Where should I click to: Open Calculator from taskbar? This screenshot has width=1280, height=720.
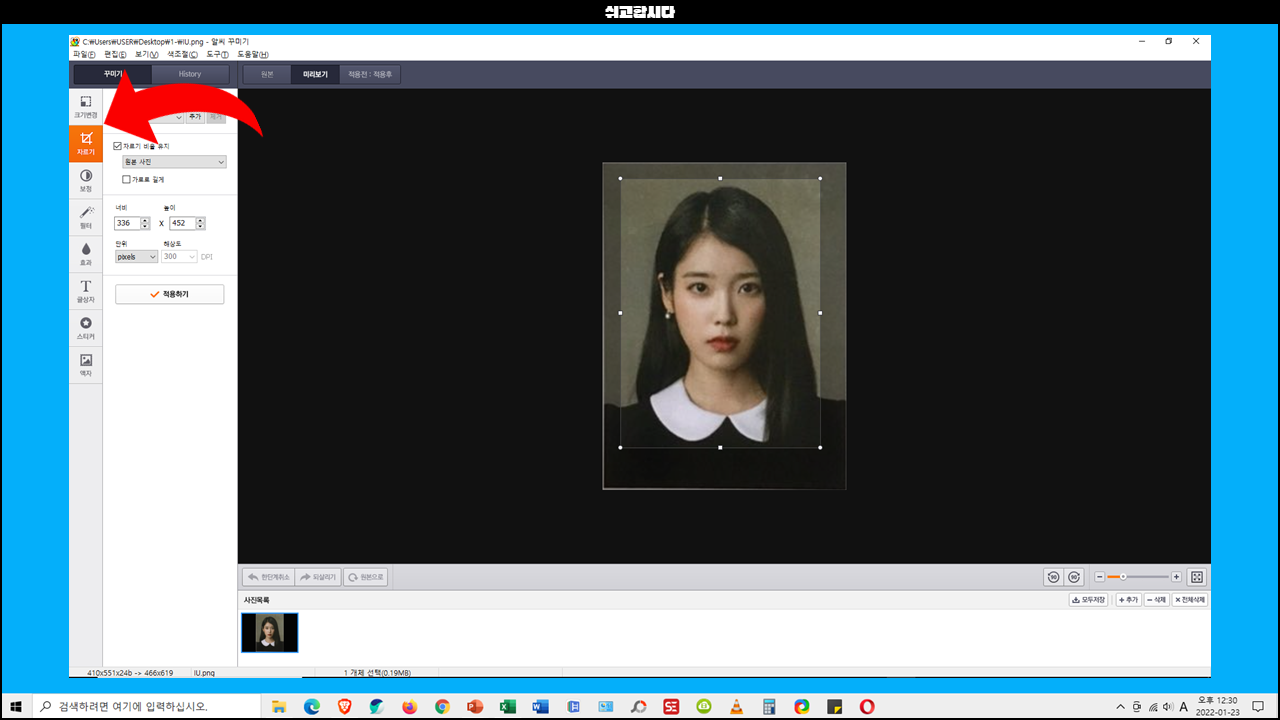click(x=769, y=706)
